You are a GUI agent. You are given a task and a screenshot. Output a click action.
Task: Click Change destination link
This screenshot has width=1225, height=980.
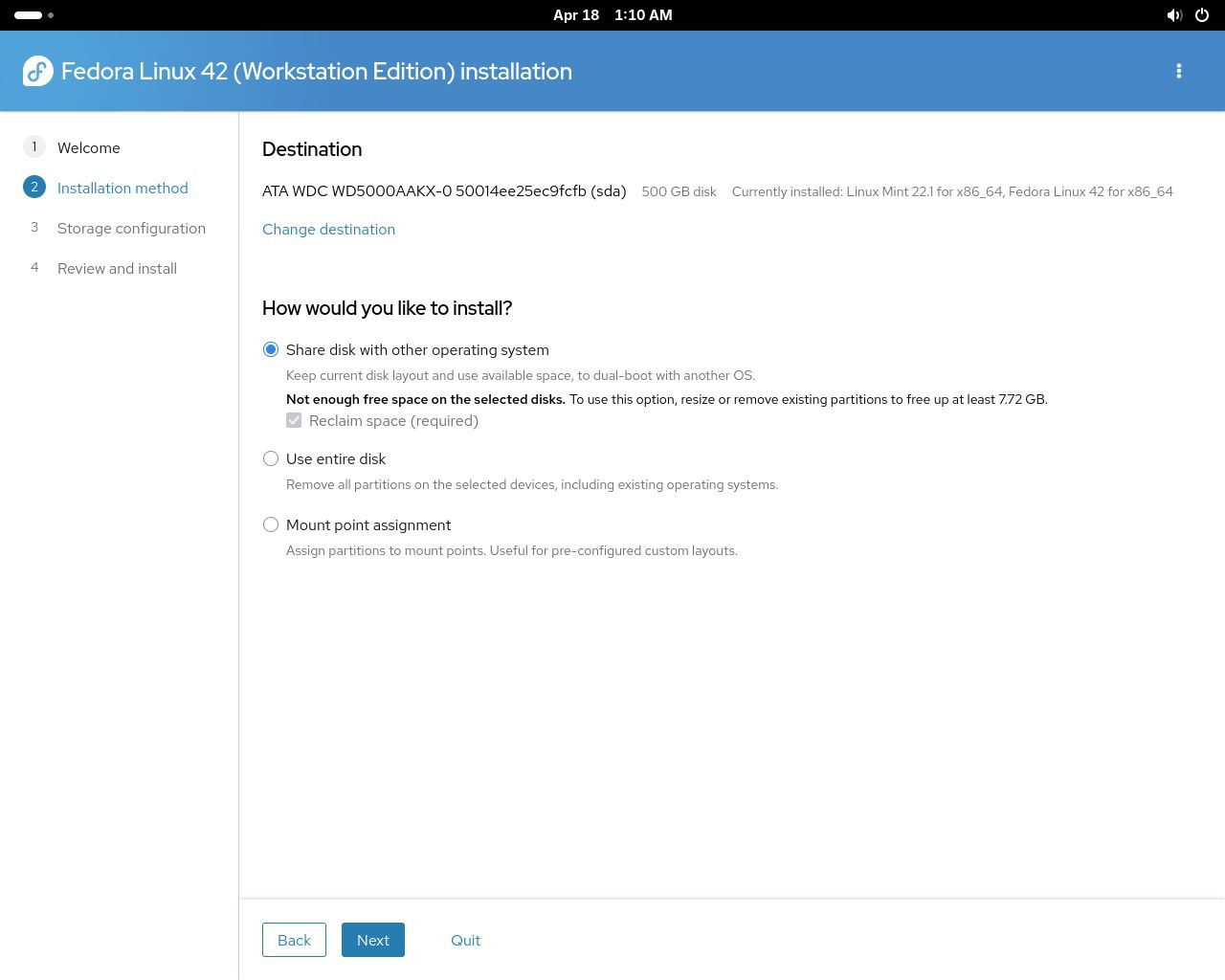coord(328,229)
